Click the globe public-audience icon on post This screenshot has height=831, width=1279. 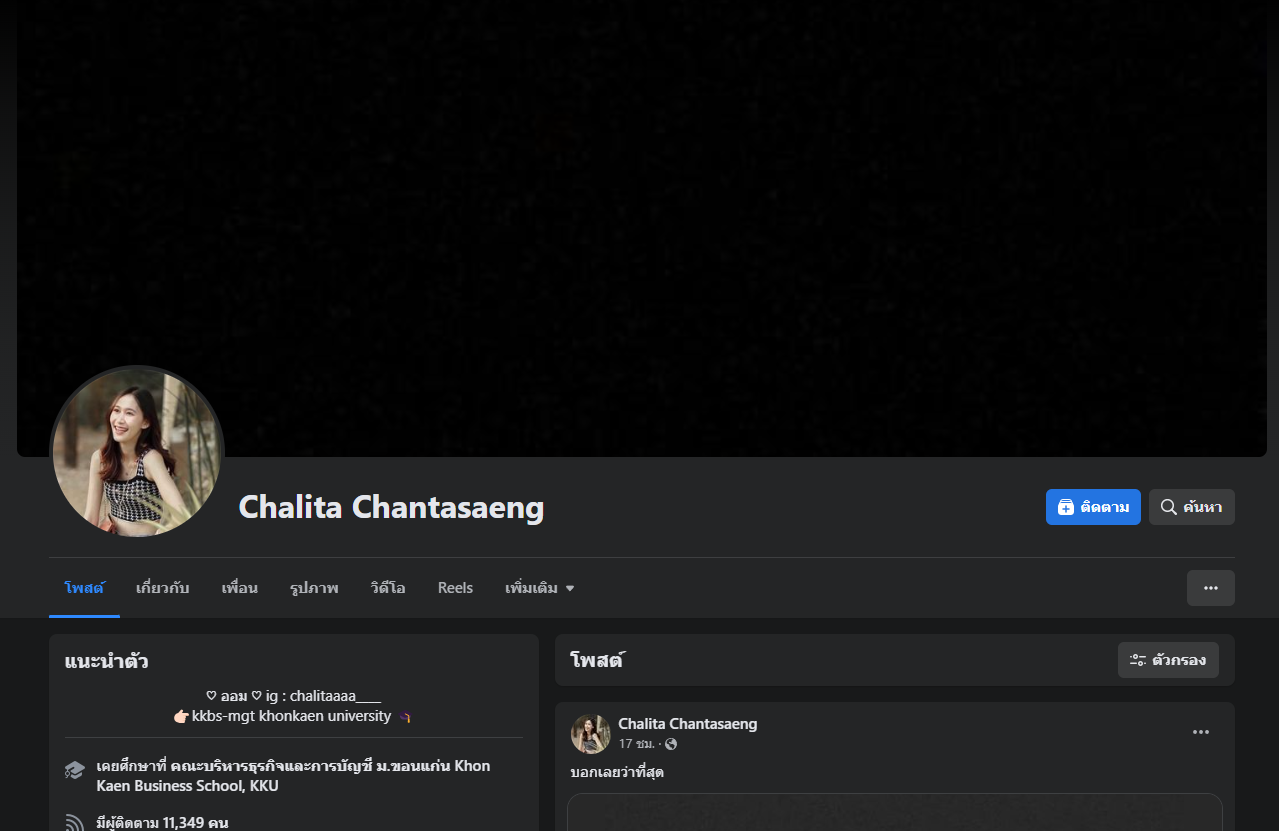671,744
